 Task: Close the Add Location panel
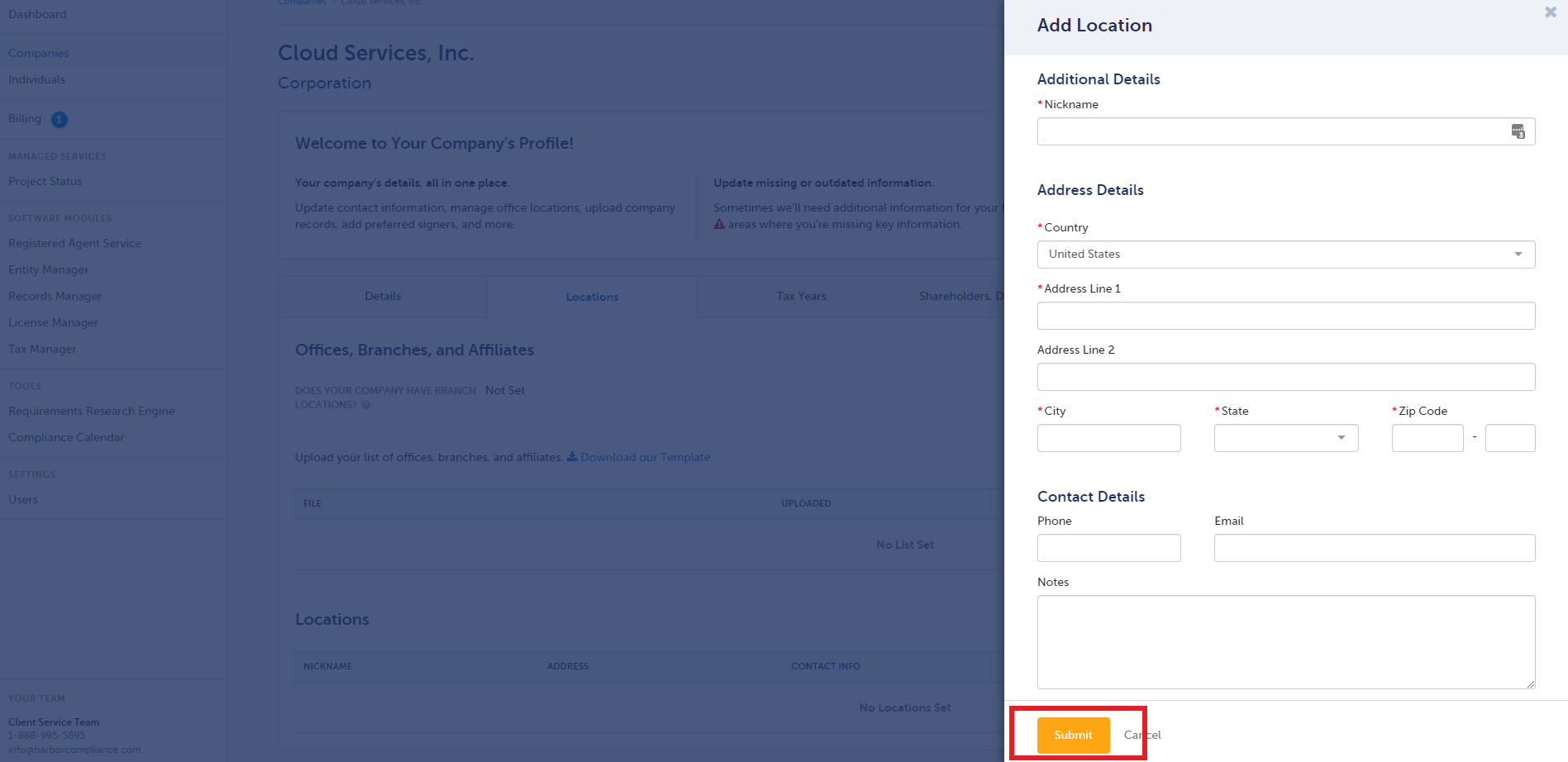1551,12
